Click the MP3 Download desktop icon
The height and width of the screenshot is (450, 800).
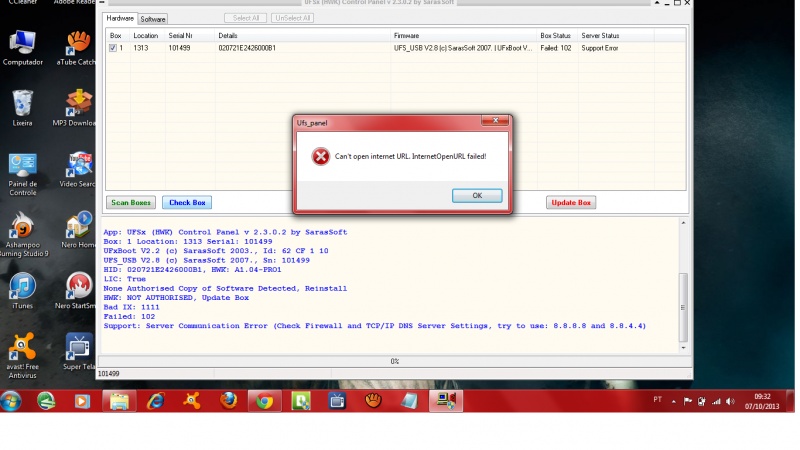[x=74, y=108]
